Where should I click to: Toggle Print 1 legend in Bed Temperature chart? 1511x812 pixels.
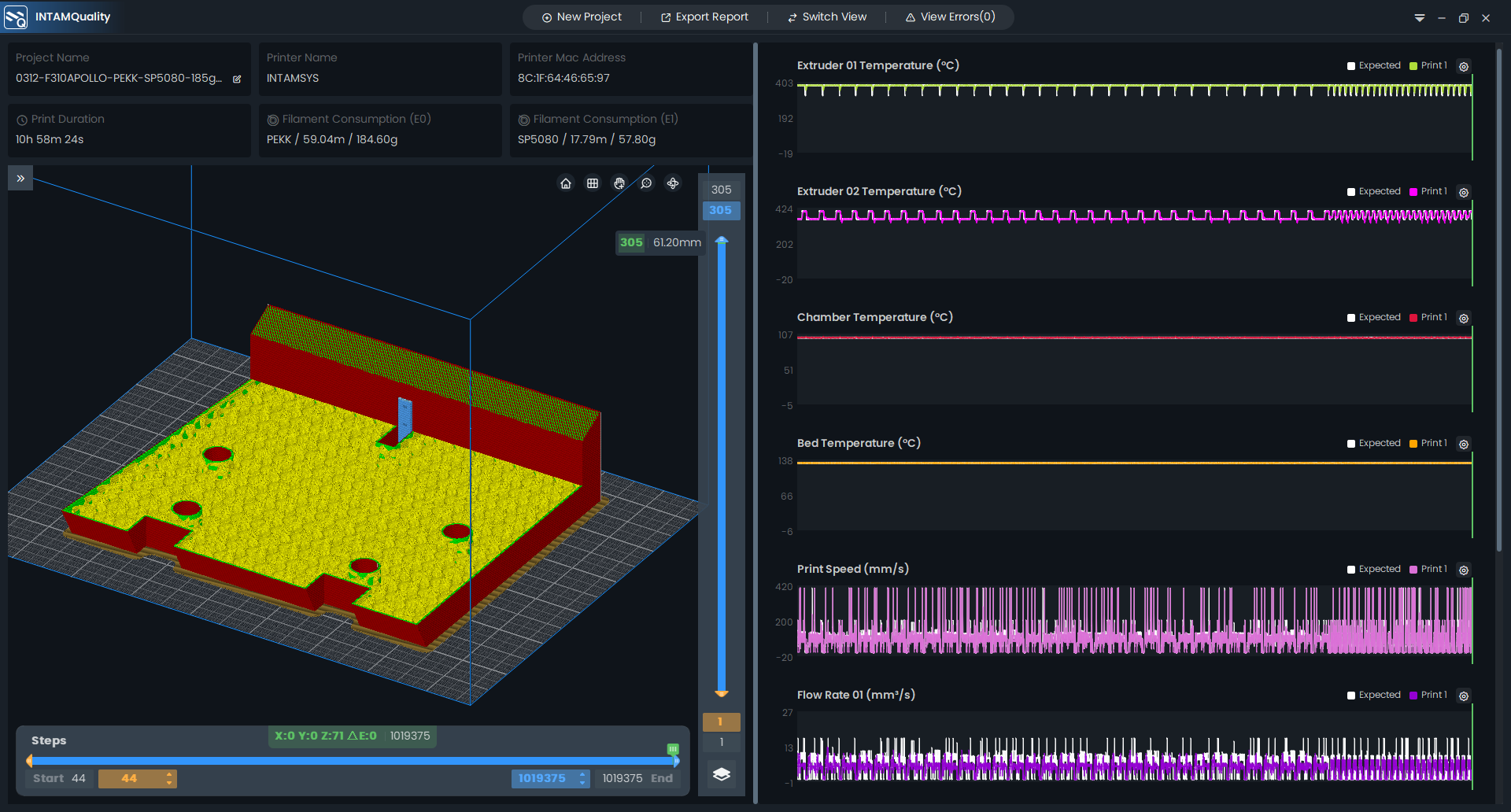1428,443
